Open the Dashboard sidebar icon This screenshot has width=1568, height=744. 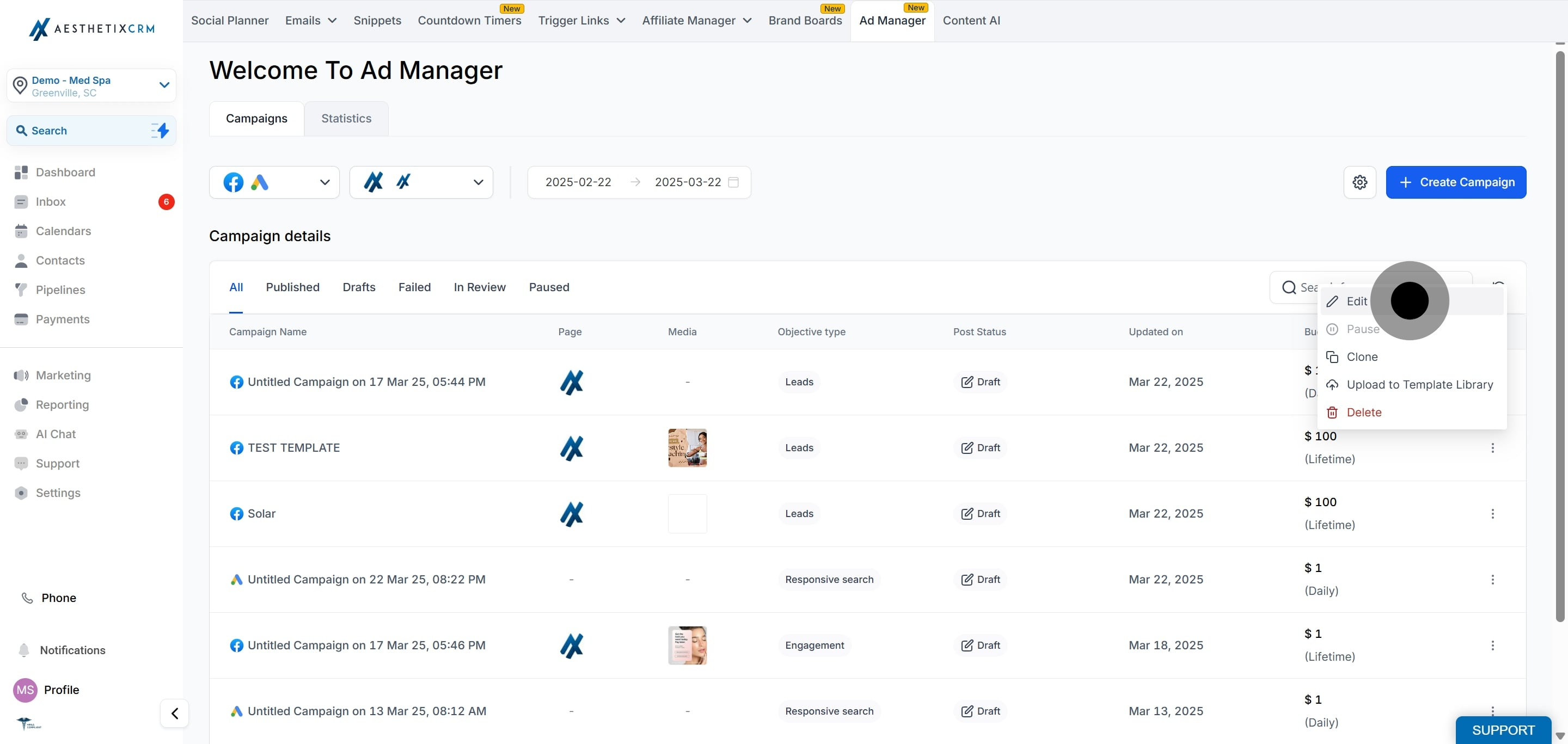(21, 172)
